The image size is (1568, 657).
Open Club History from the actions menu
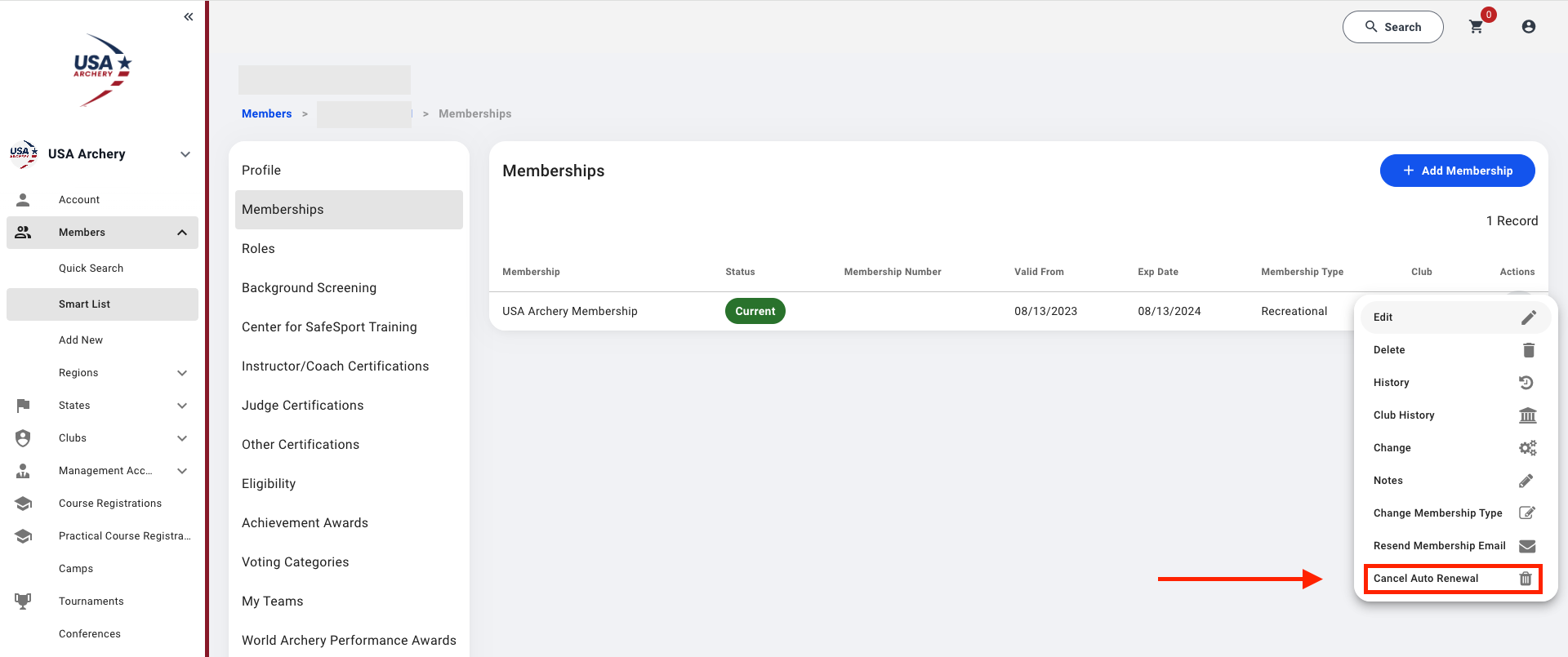click(1456, 415)
